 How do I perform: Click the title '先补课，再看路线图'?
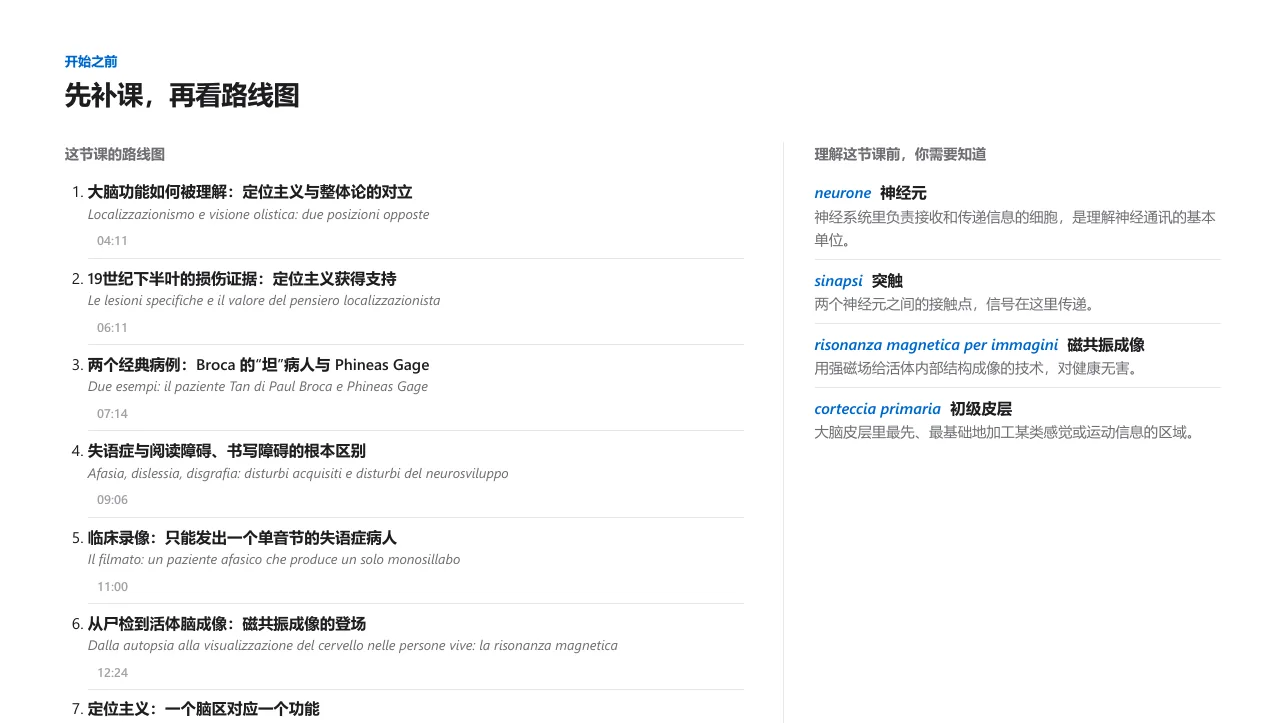click(x=182, y=96)
